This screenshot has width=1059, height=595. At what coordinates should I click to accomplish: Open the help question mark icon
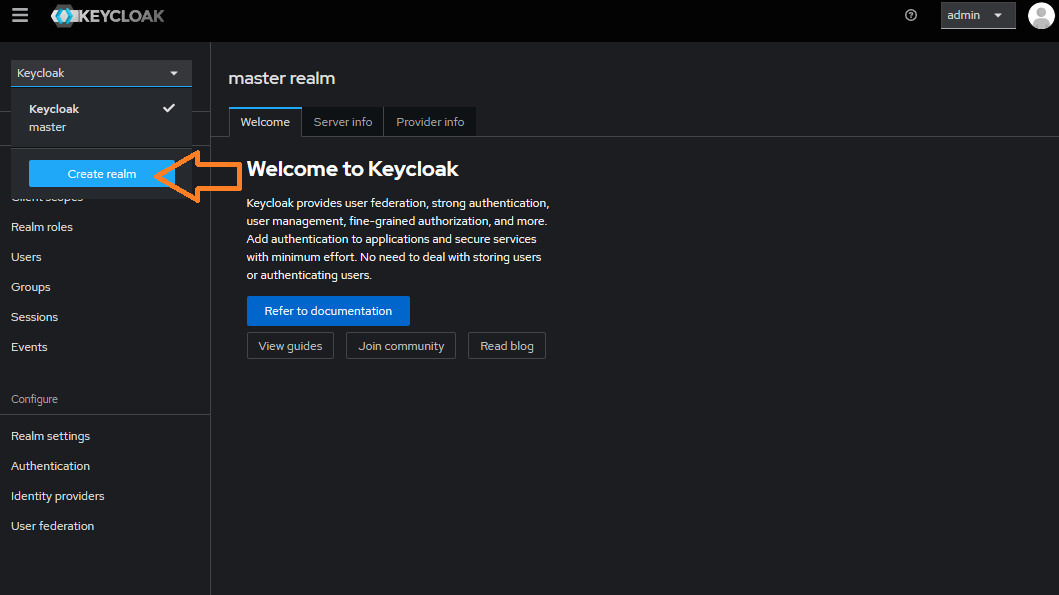[x=910, y=16]
